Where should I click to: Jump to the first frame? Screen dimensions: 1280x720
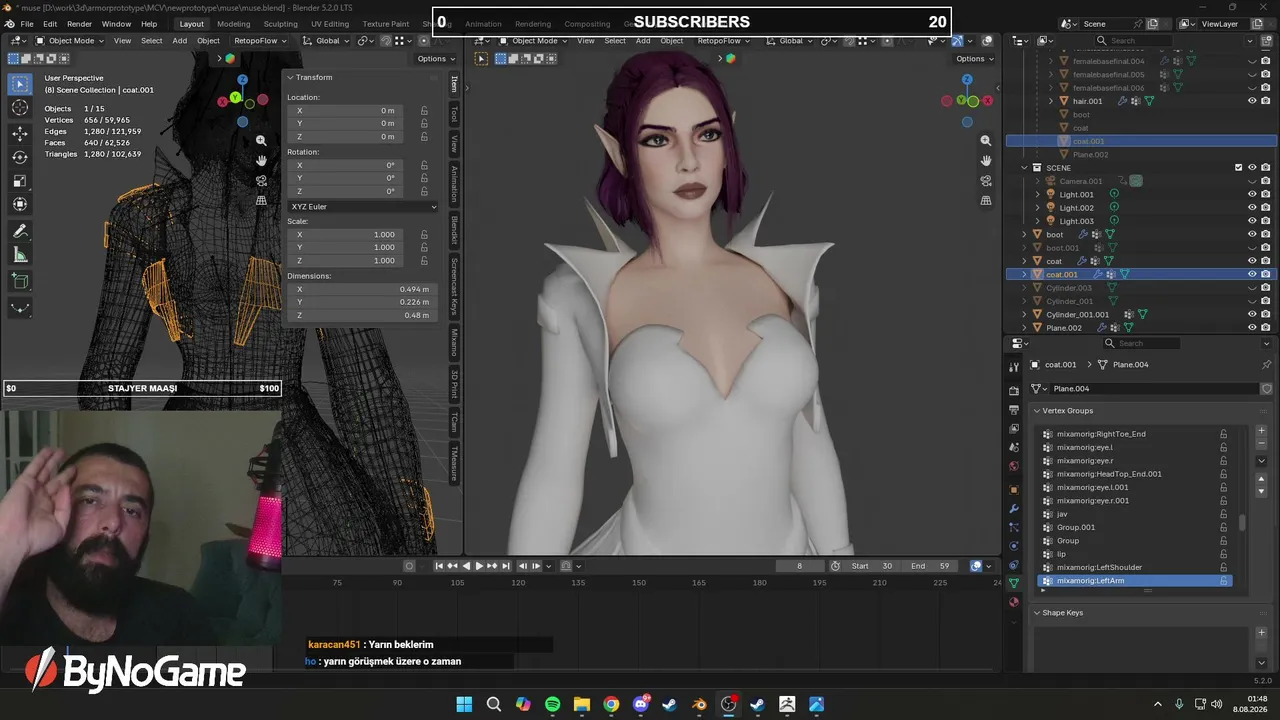coord(438,566)
